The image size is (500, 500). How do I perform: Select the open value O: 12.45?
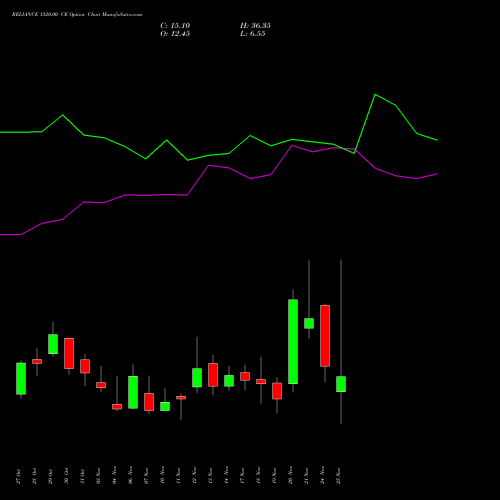tap(175, 34)
